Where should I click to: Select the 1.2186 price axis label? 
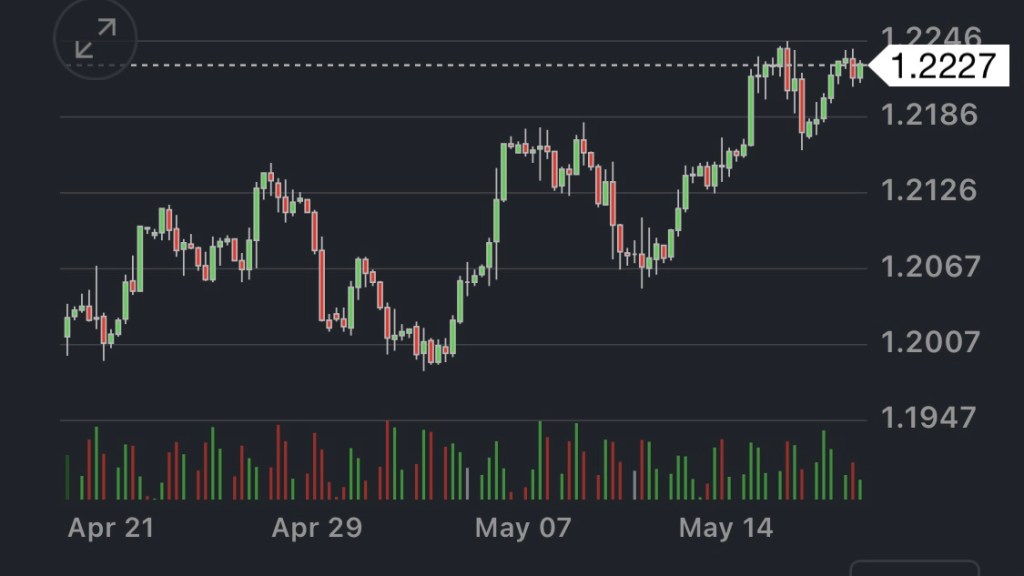coord(928,114)
